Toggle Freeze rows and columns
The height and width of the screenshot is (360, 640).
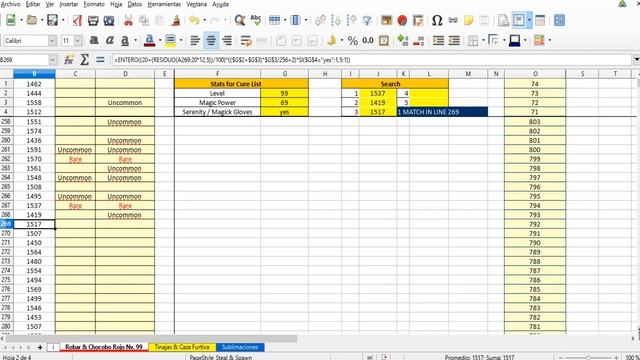pos(519,20)
